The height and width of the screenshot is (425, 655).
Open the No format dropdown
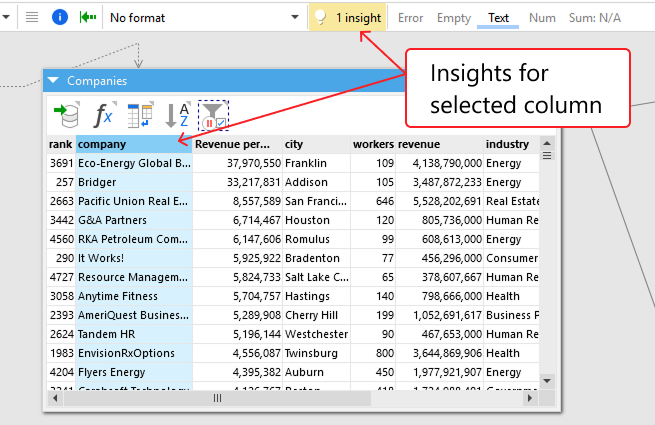click(x=204, y=18)
